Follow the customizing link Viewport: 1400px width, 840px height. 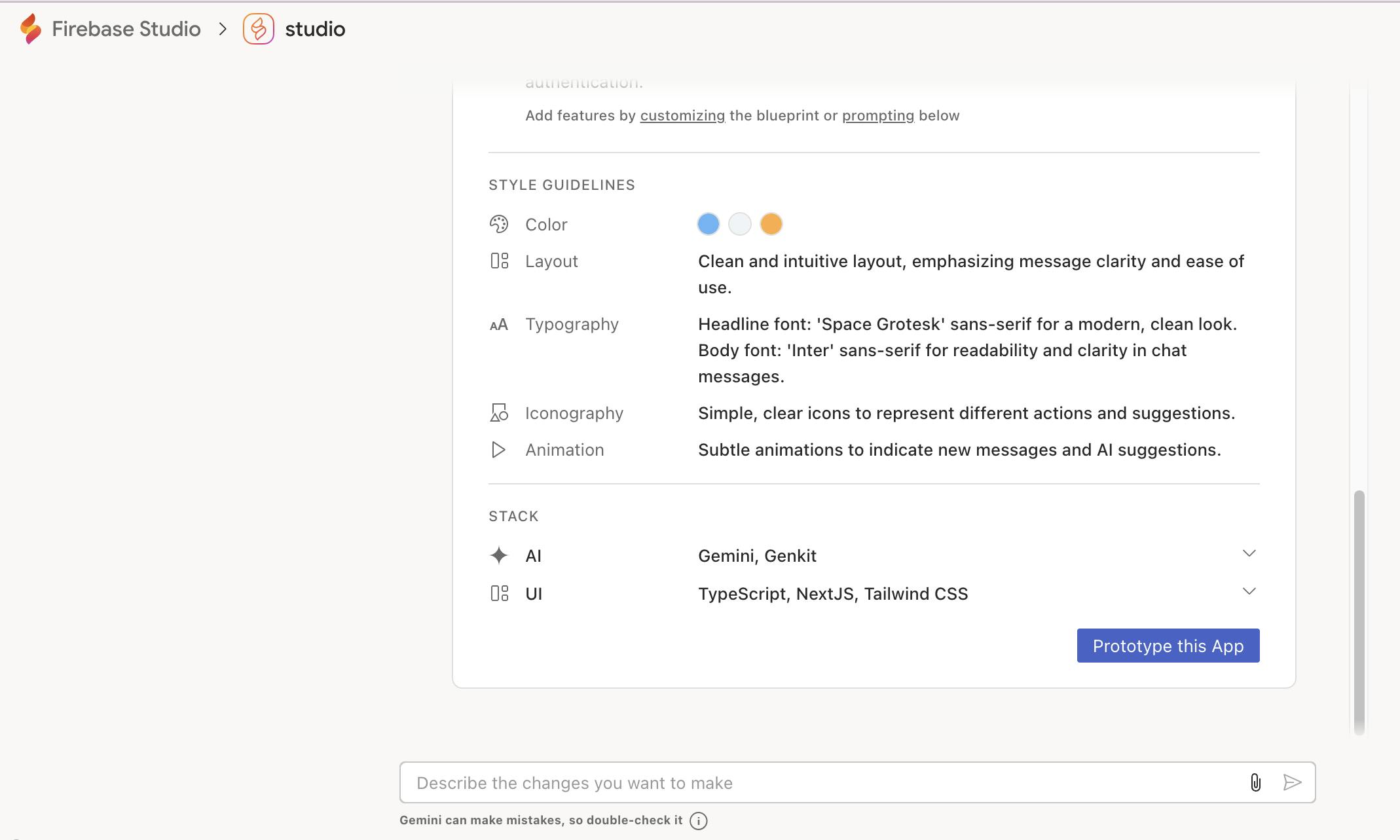click(x=682, y=116)
